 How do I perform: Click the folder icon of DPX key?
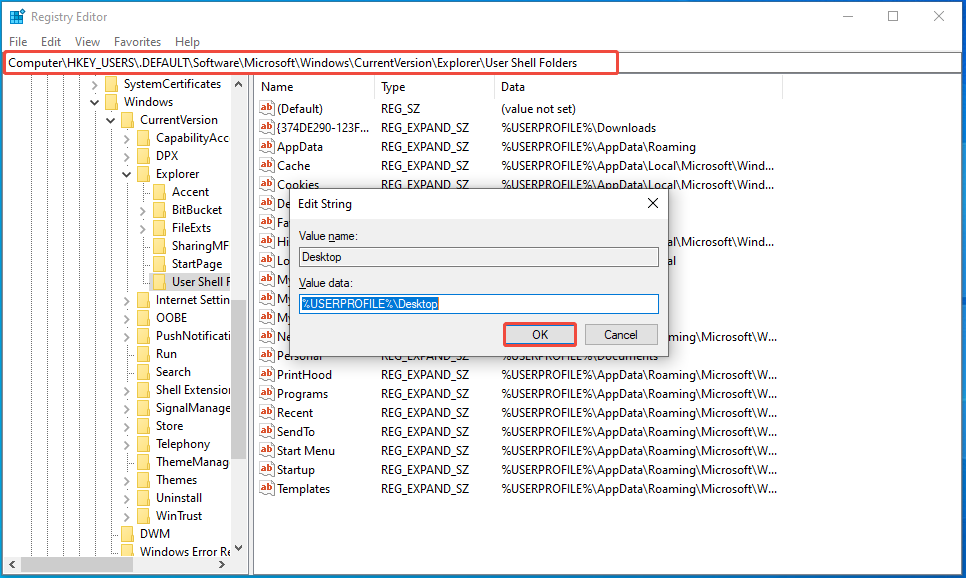144,156
